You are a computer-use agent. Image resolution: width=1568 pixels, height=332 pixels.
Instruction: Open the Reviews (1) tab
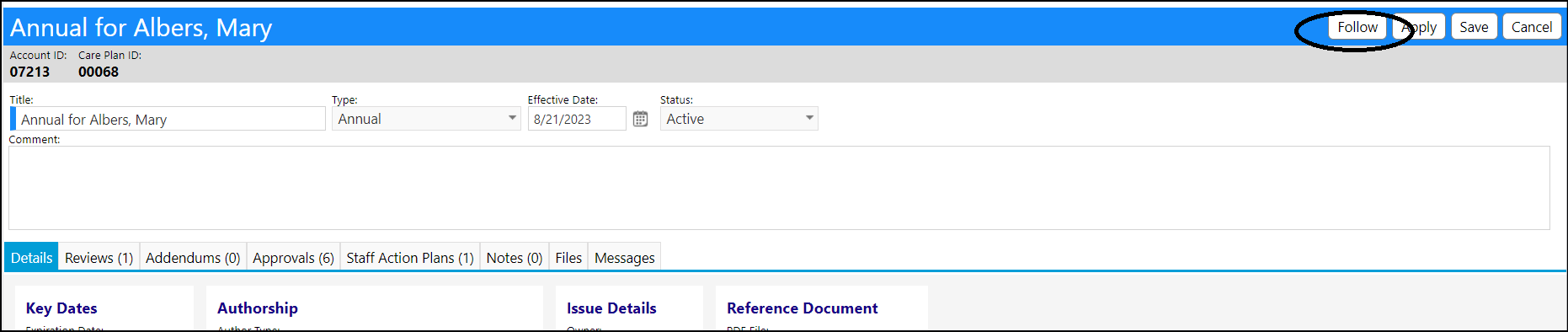99,258
